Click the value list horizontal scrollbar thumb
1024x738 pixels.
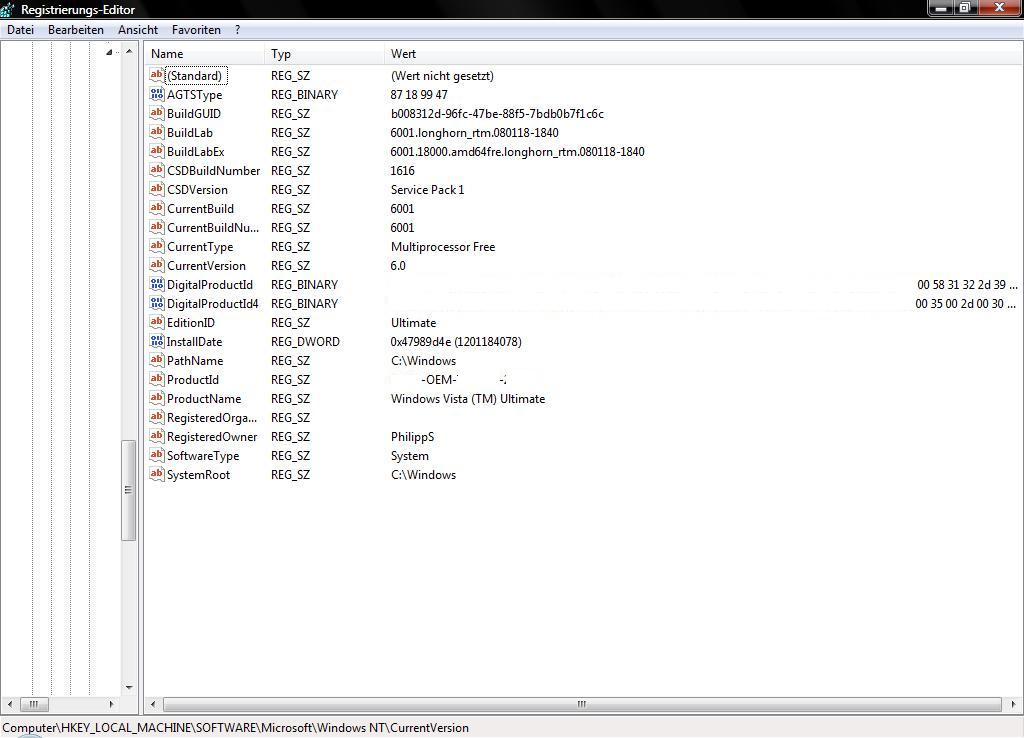[x=582, y=704]
